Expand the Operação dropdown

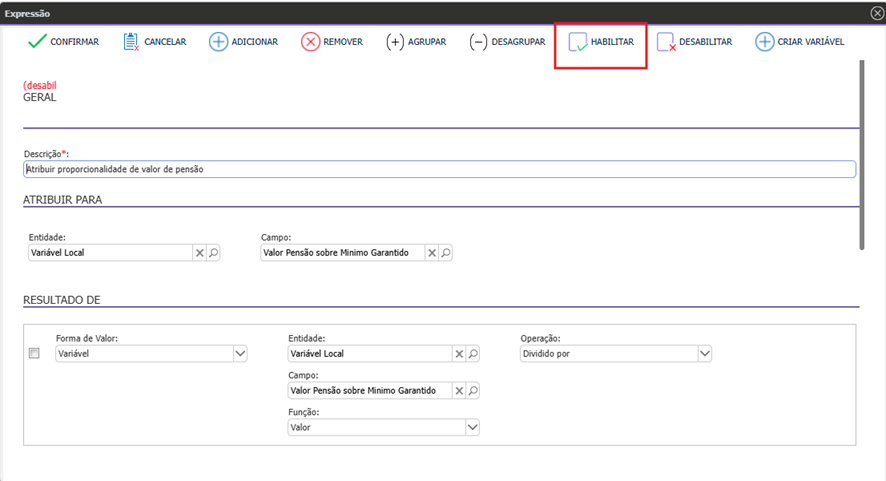(704, 353)
